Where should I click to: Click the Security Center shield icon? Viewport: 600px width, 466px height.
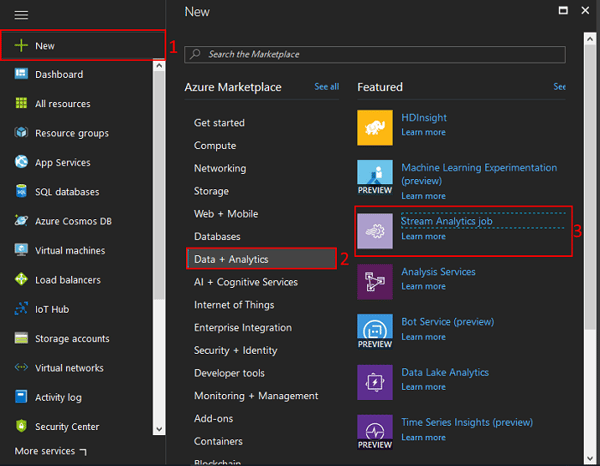(21, 426)
